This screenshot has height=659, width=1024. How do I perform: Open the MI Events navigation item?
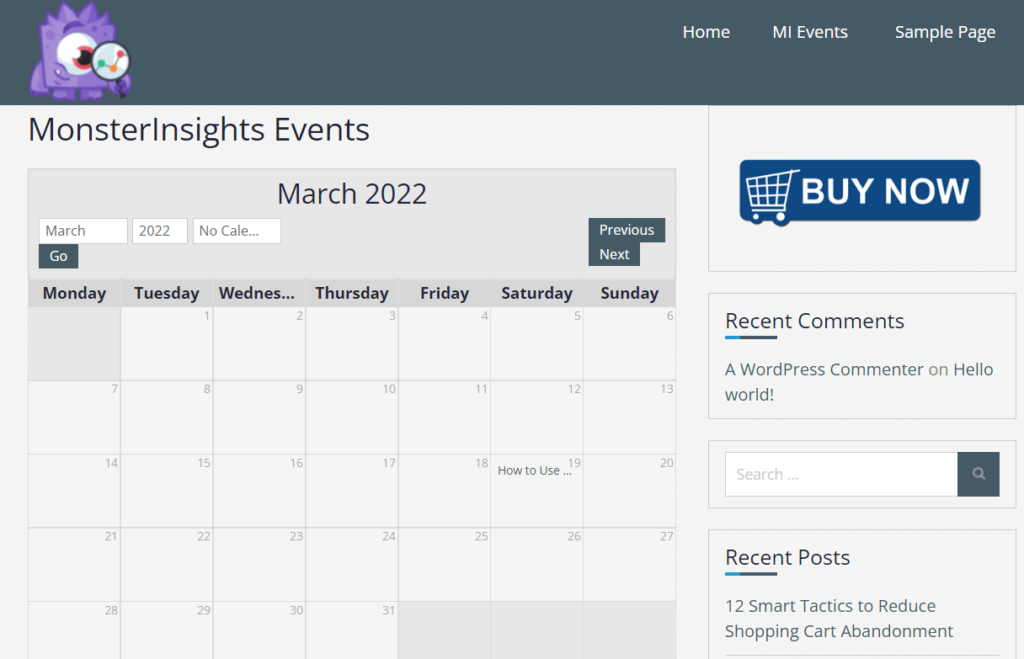click(x=809, y=32)
